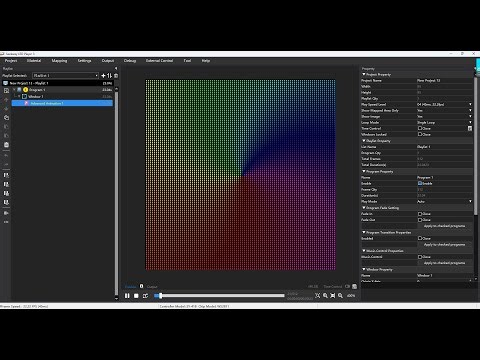Delete playlist using the trash icon
This screenshot has width=480, height=360.
(x=116, y=76)
